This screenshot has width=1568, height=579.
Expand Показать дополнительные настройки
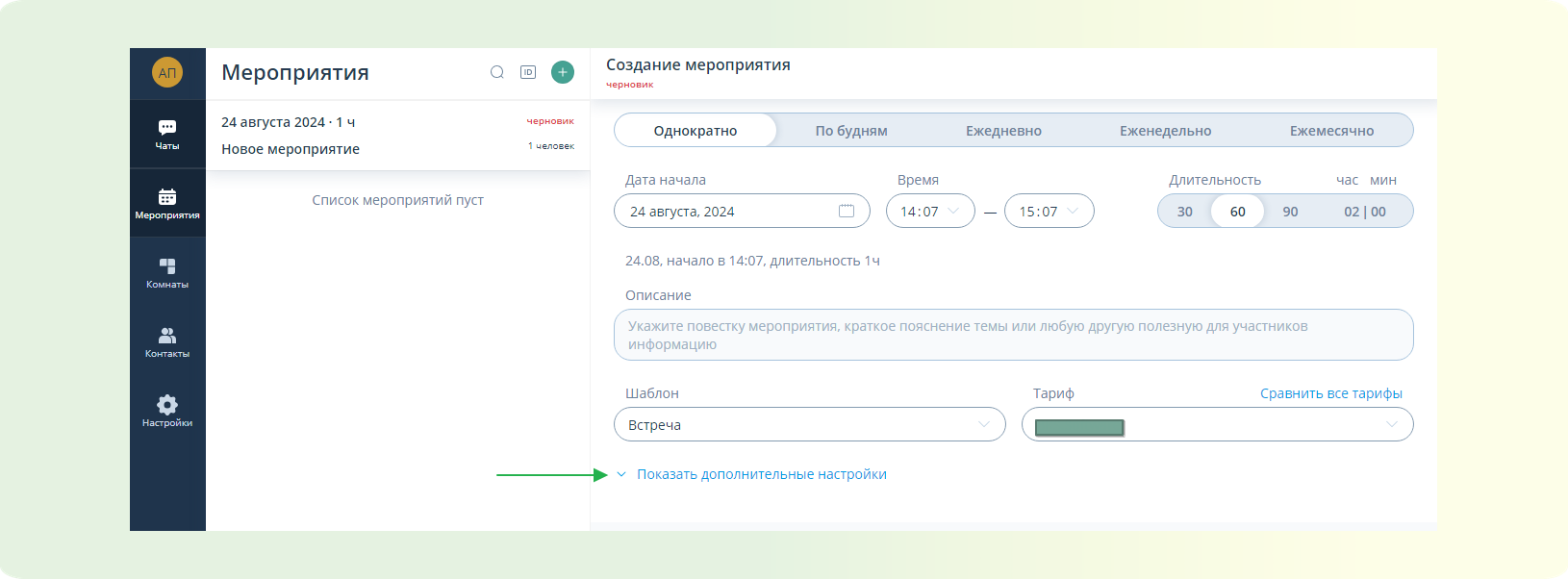tap(761, 474)
